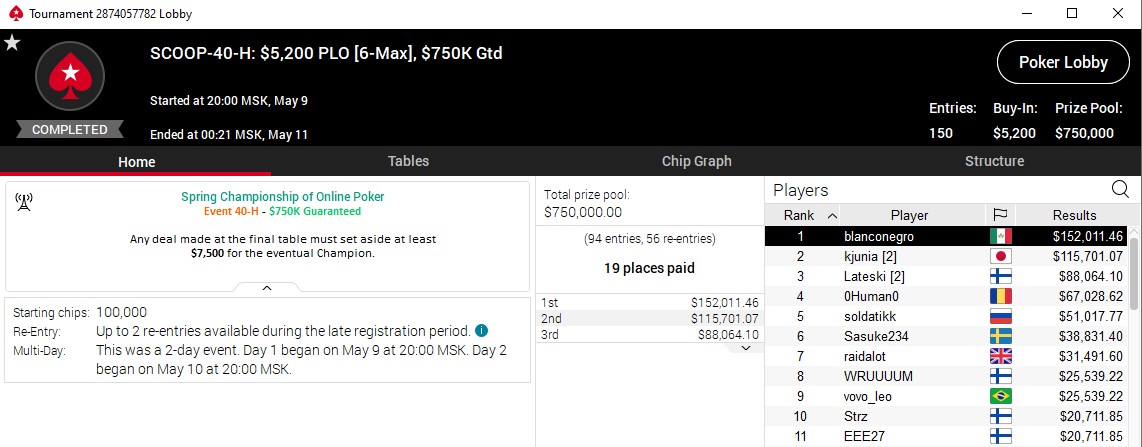1142x447 pixels.
Task: Sort players by country flag column
Action: coord(998,215)
